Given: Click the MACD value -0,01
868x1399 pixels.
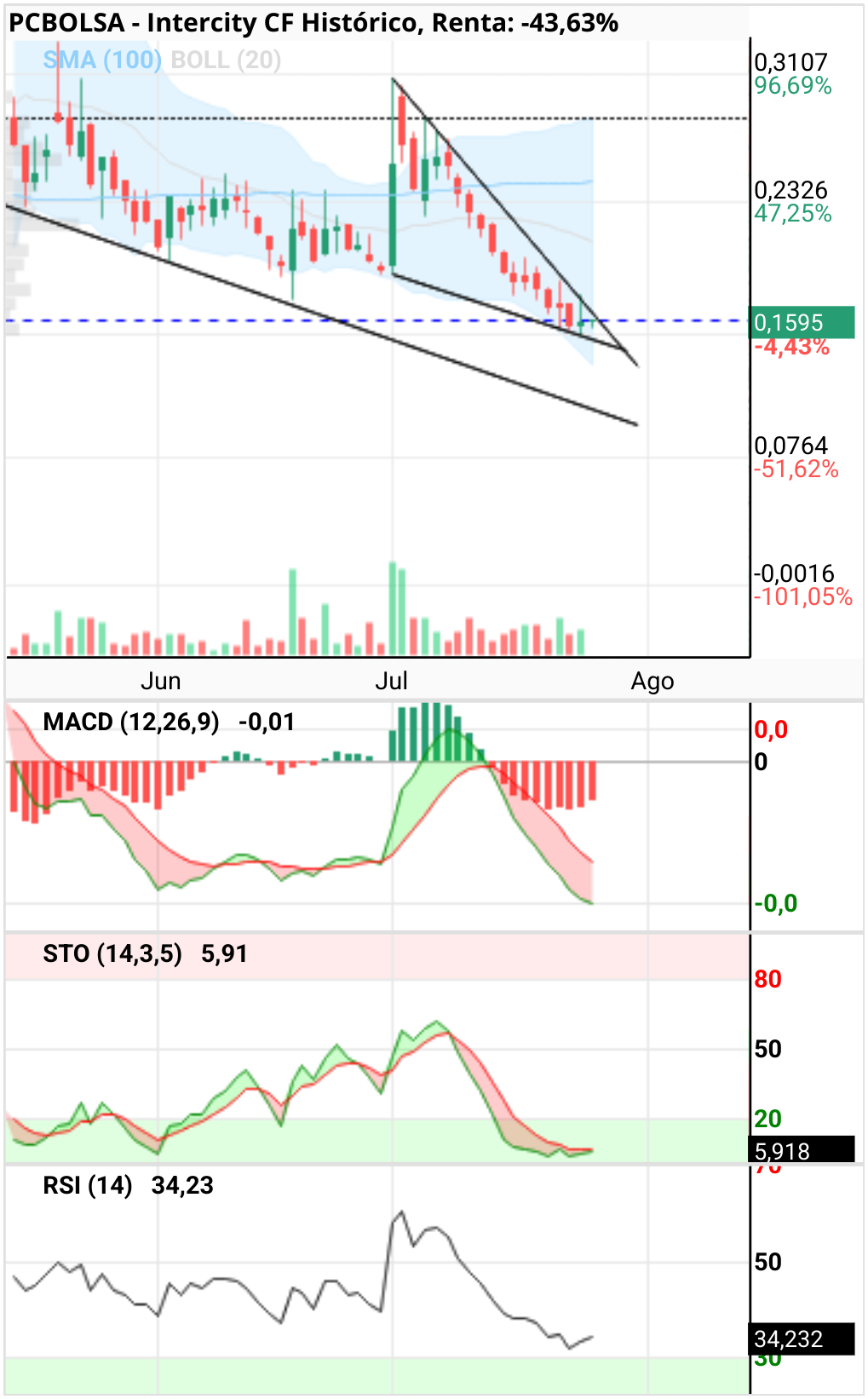Looking at the screenshot, I should click(x=267, y=723).
